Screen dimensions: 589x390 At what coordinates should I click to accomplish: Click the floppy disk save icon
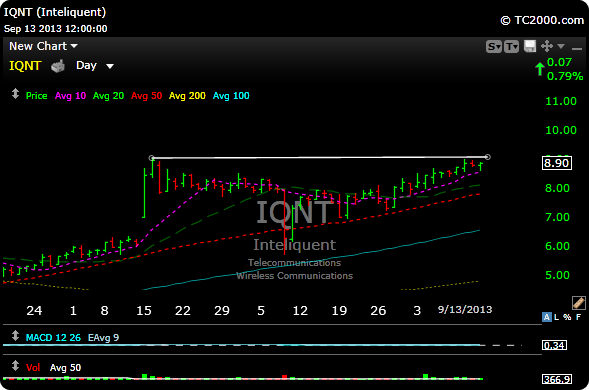[x=530, y=46]
